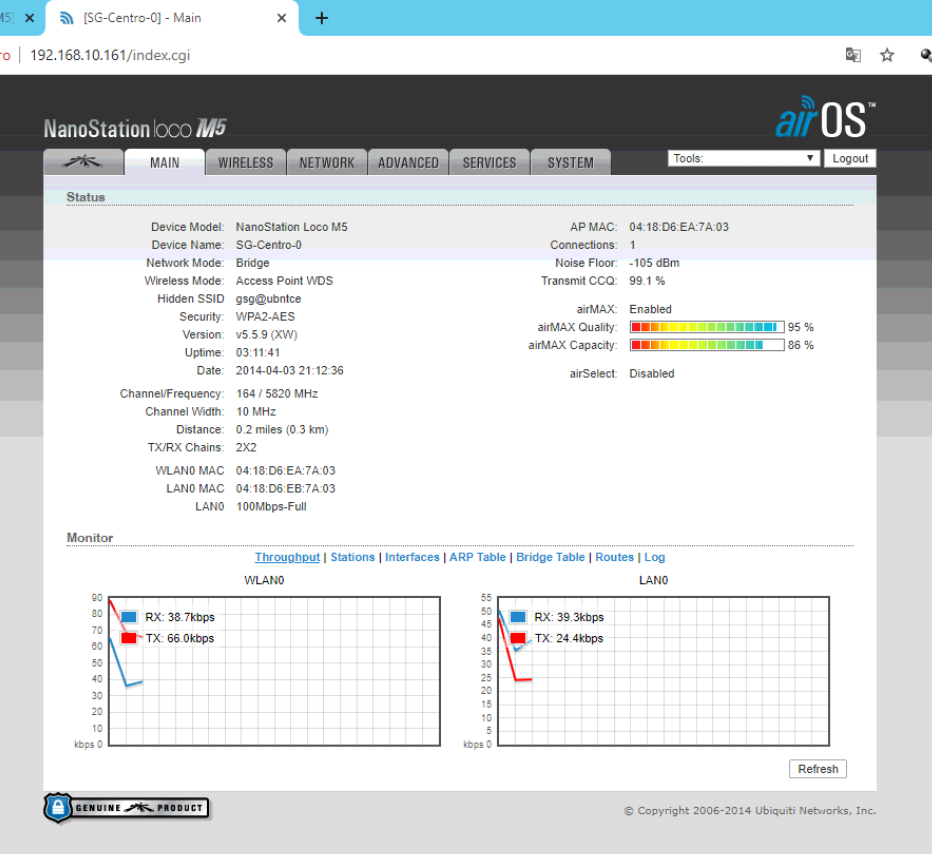Select the Channel Width 10 MHz value
Image resolution: width=932 pixels, height=854 pixels.
pos(256,411)
